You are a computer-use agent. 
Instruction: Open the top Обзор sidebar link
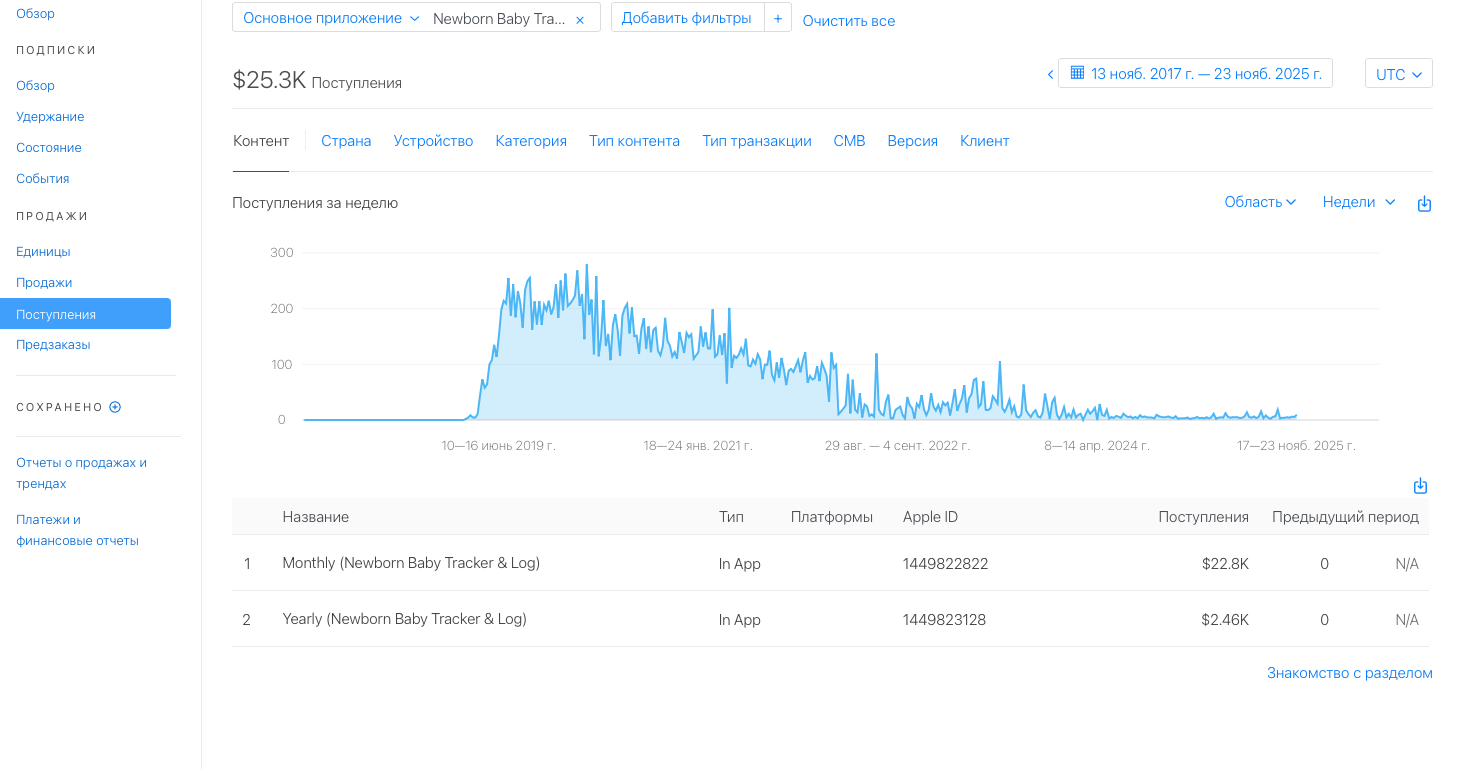pyautogui.click(x=35, y=14)
